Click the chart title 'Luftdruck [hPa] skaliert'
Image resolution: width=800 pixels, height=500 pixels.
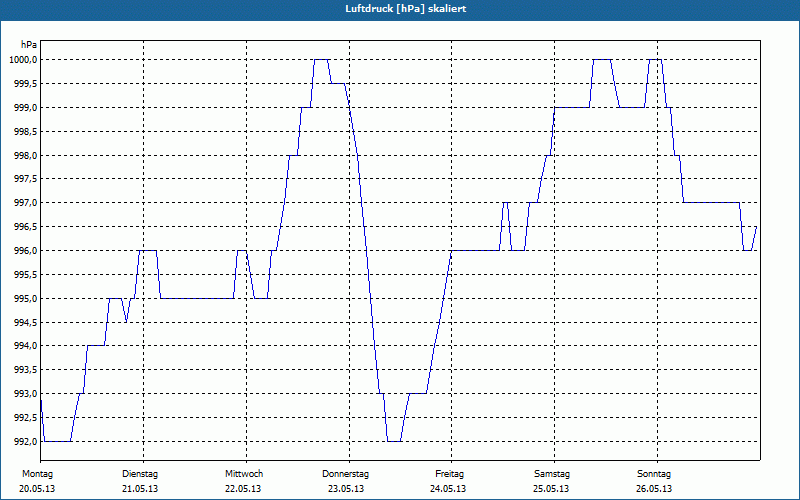(x=406, y=9)
